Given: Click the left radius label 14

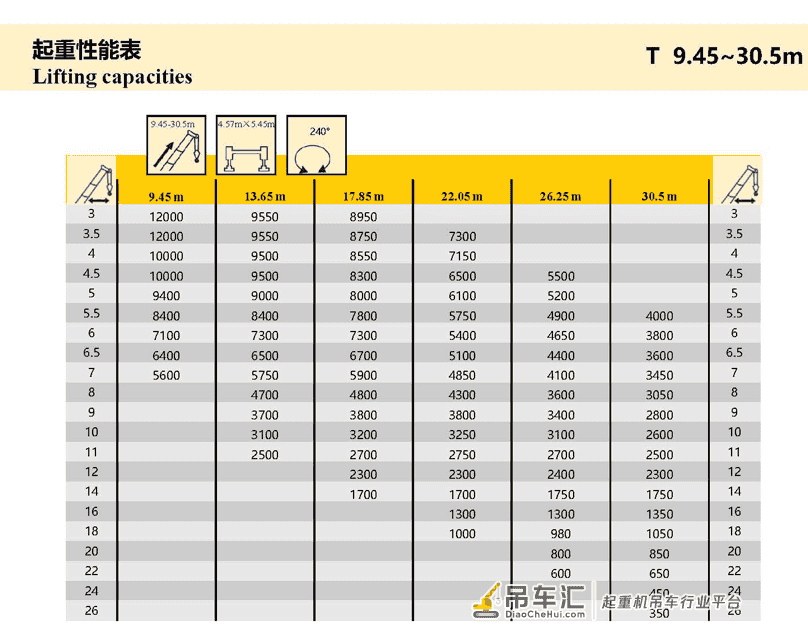Looking at the screenshot, I should [x=91, y=491].
